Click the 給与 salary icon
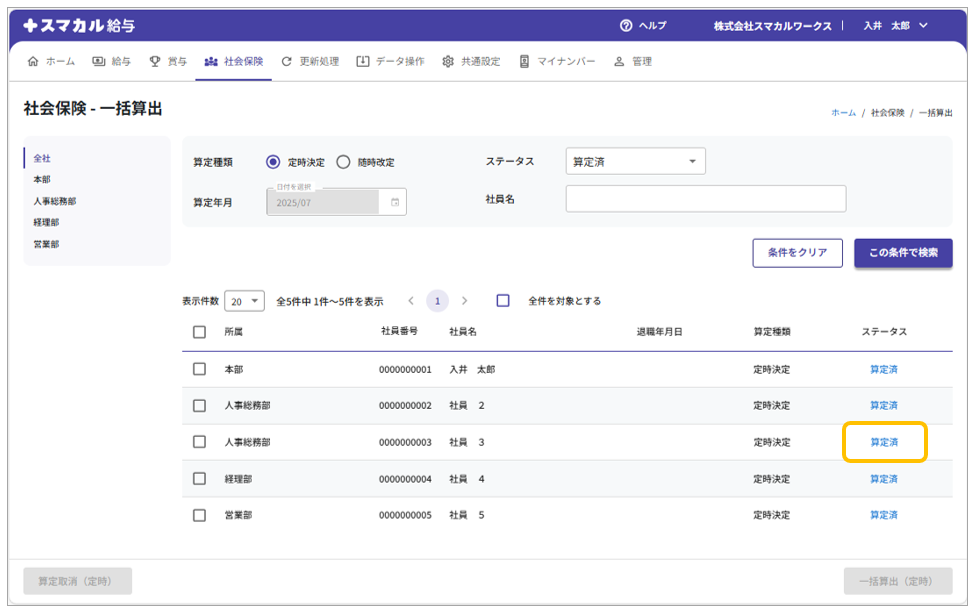Screen dimensions: 976x611 pos(99,61)
